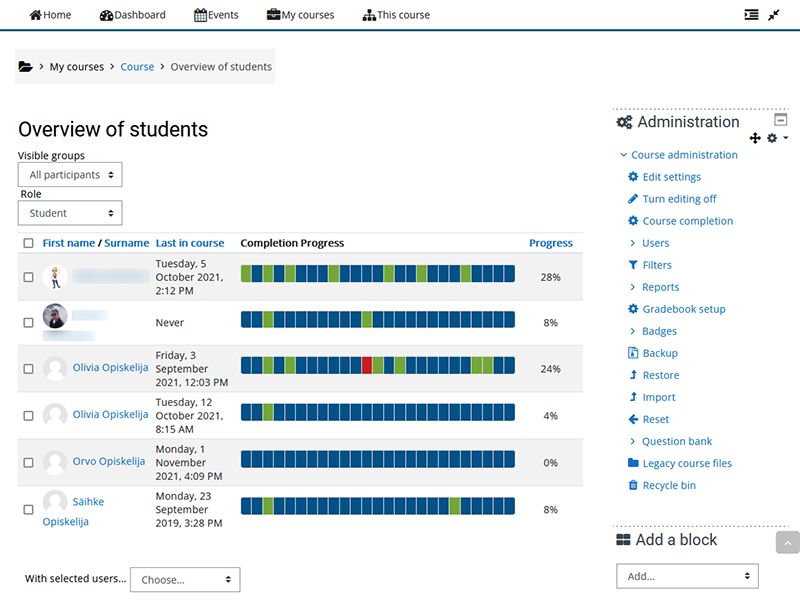Image resolution: width=800 pixels, height=607 pixels.
Task: Open the Role dropdown showing Student
Action: click(x=69, y=213)
